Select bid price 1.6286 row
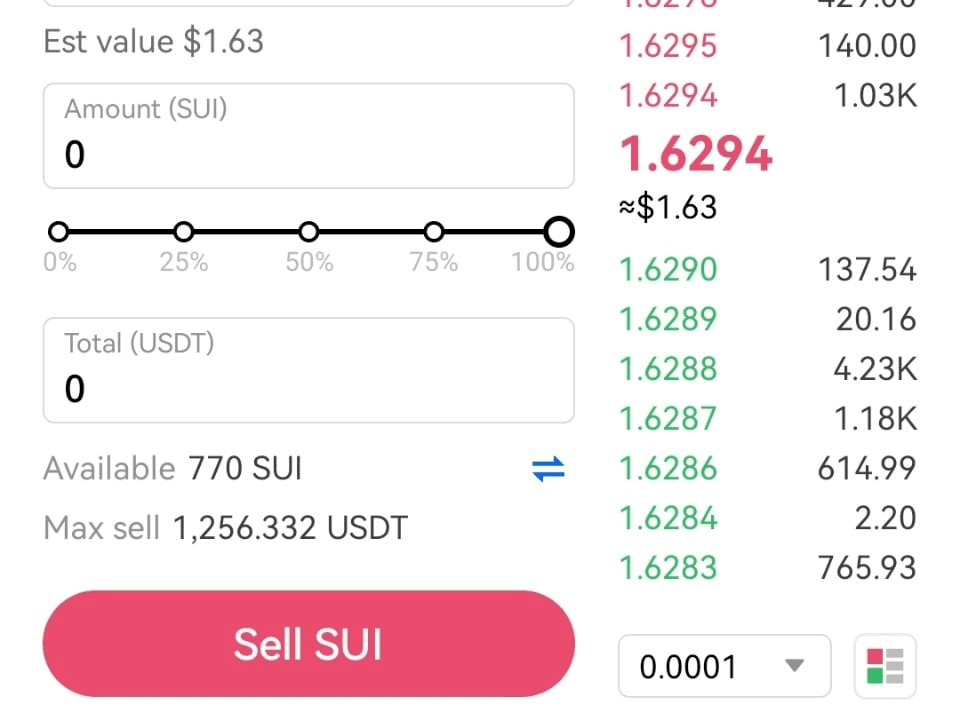This screenshot has height=728, width=960. (x=768, y=468)
